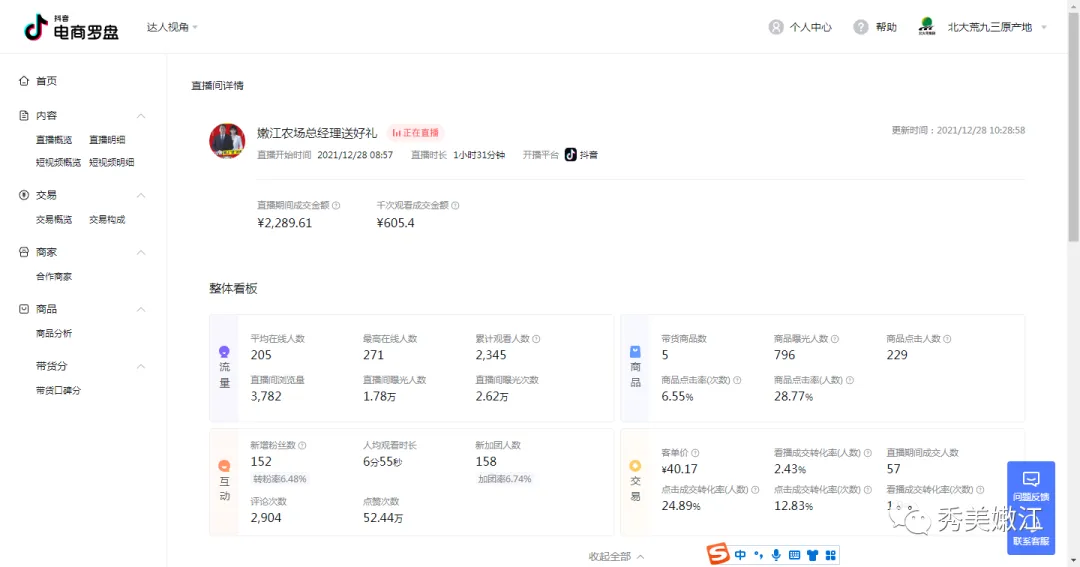Image resolution: width=1080 pixels, height=567 pixels.
Task: Click the ¥2,289.61 transaction amount
Action: pos(284,223)
